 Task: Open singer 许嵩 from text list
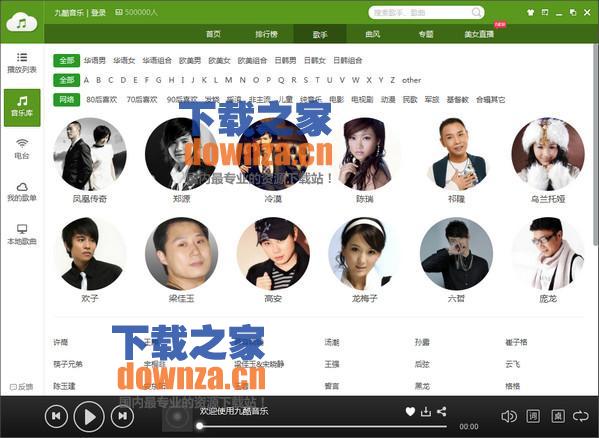tap(61, 342)
